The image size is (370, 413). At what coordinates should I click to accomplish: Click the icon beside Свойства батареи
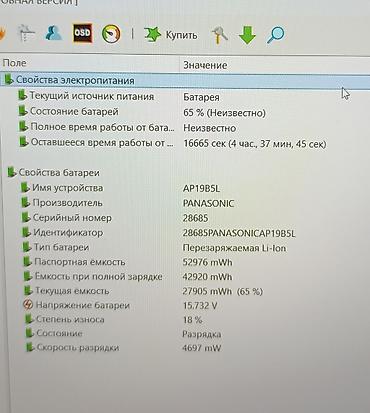click(12, 172)
